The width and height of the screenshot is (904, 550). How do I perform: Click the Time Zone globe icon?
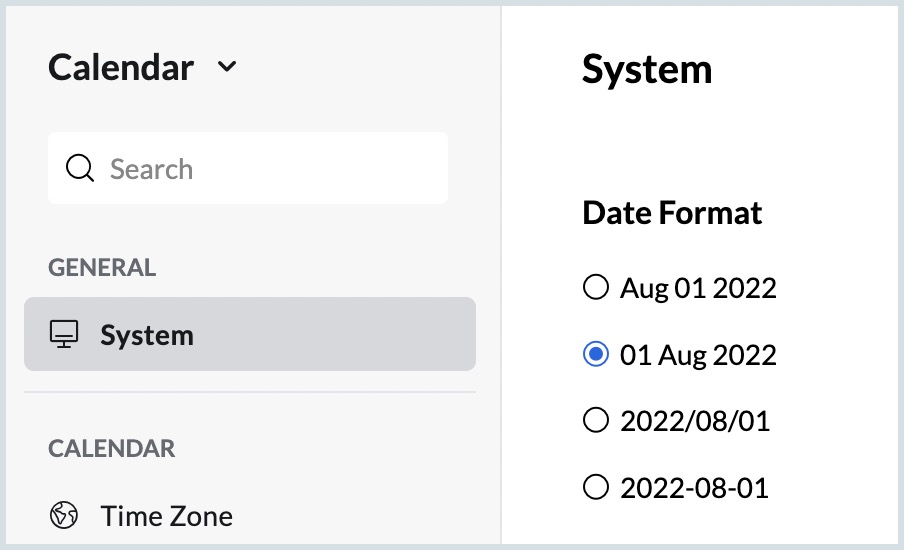coord(64,516)
